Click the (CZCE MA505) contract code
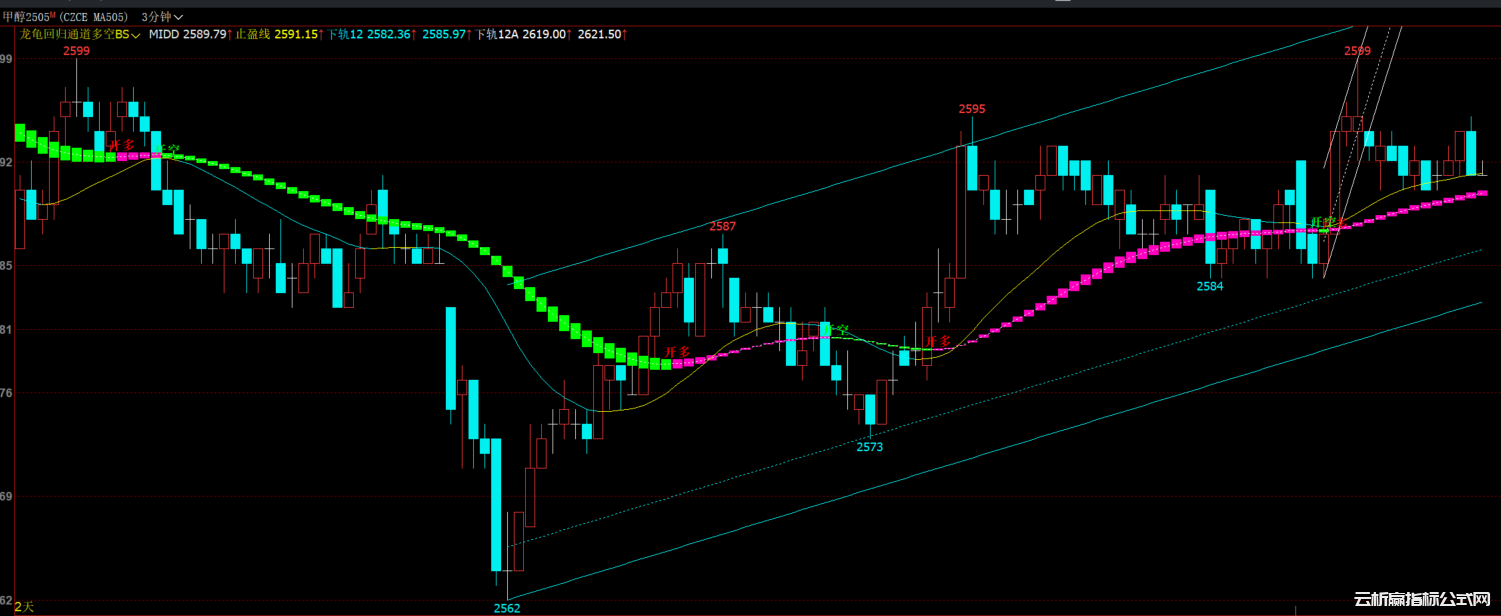Screen dimensions: 1501x616 95,18
